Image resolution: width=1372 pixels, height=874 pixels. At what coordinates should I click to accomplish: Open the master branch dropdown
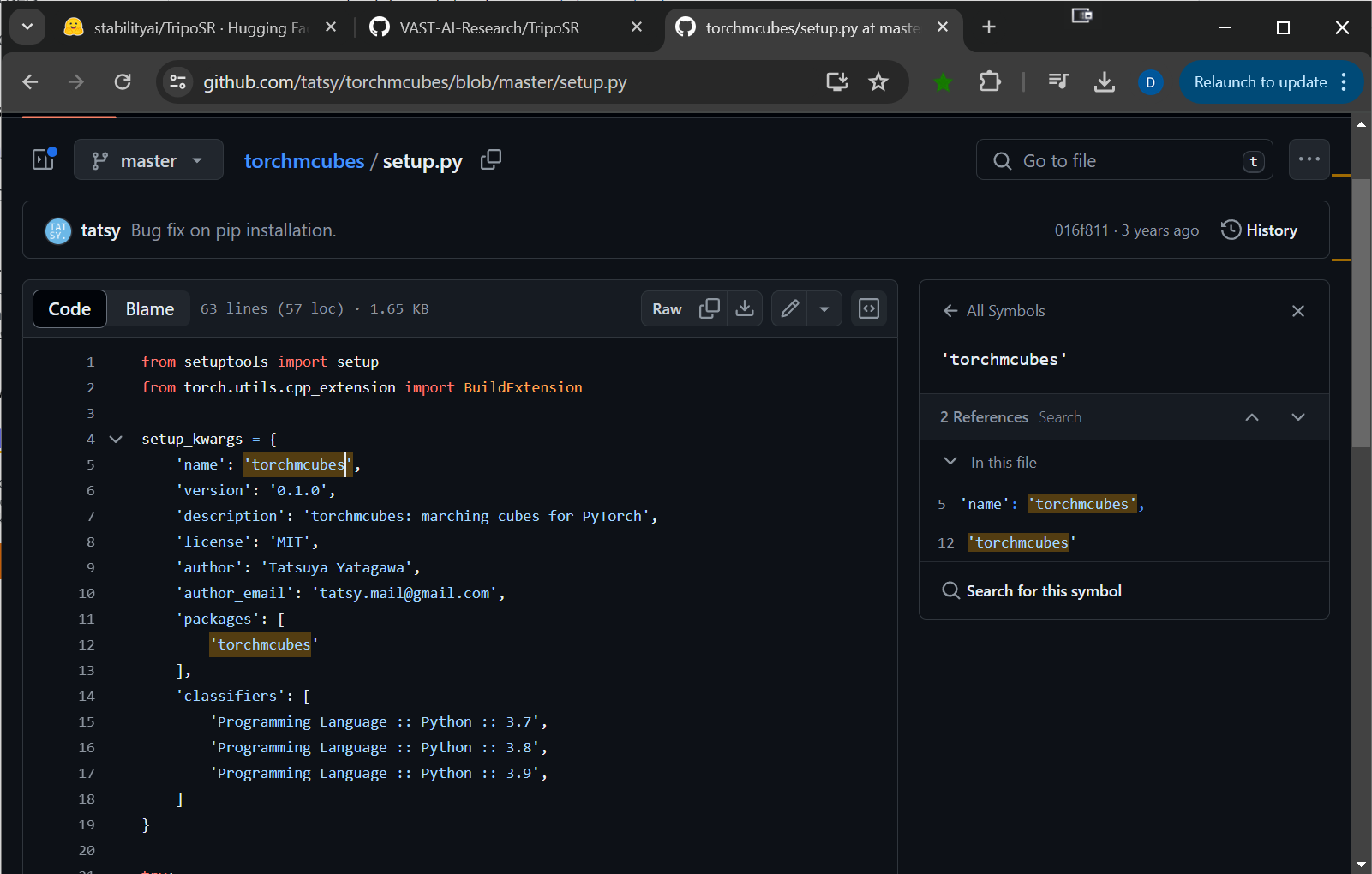click(x=148, y=160)
